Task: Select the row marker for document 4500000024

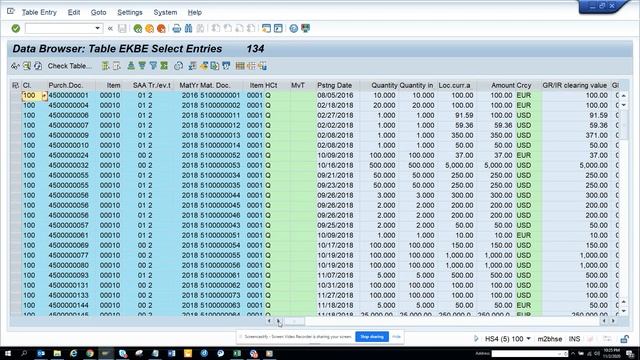Action: [x=16, y=155]
